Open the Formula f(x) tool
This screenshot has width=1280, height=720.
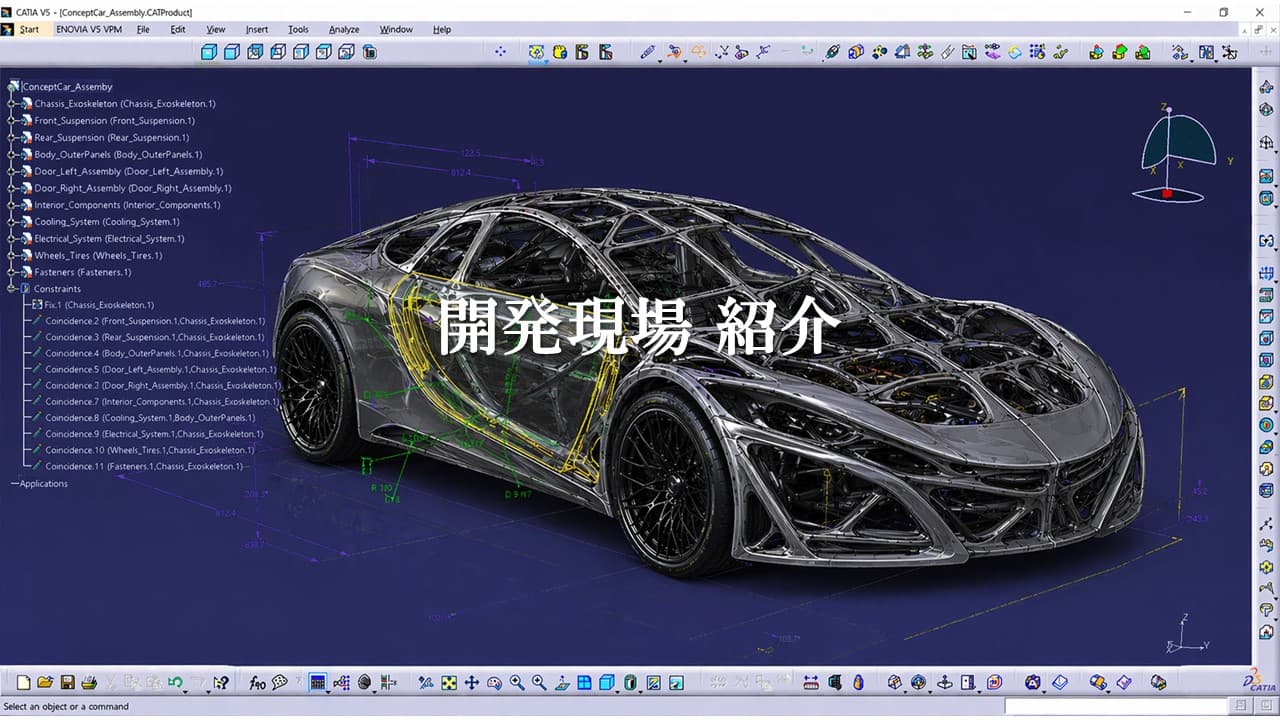(258, 682)
